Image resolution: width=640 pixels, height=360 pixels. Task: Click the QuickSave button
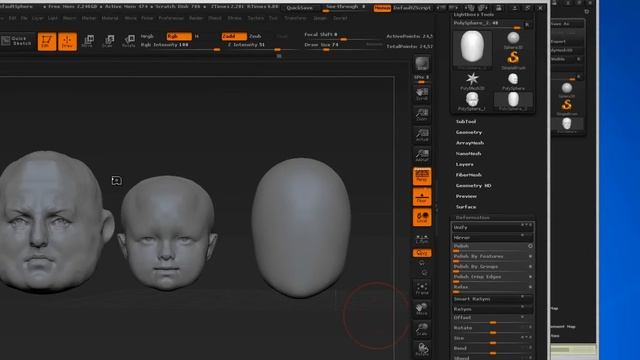(300, 8)
